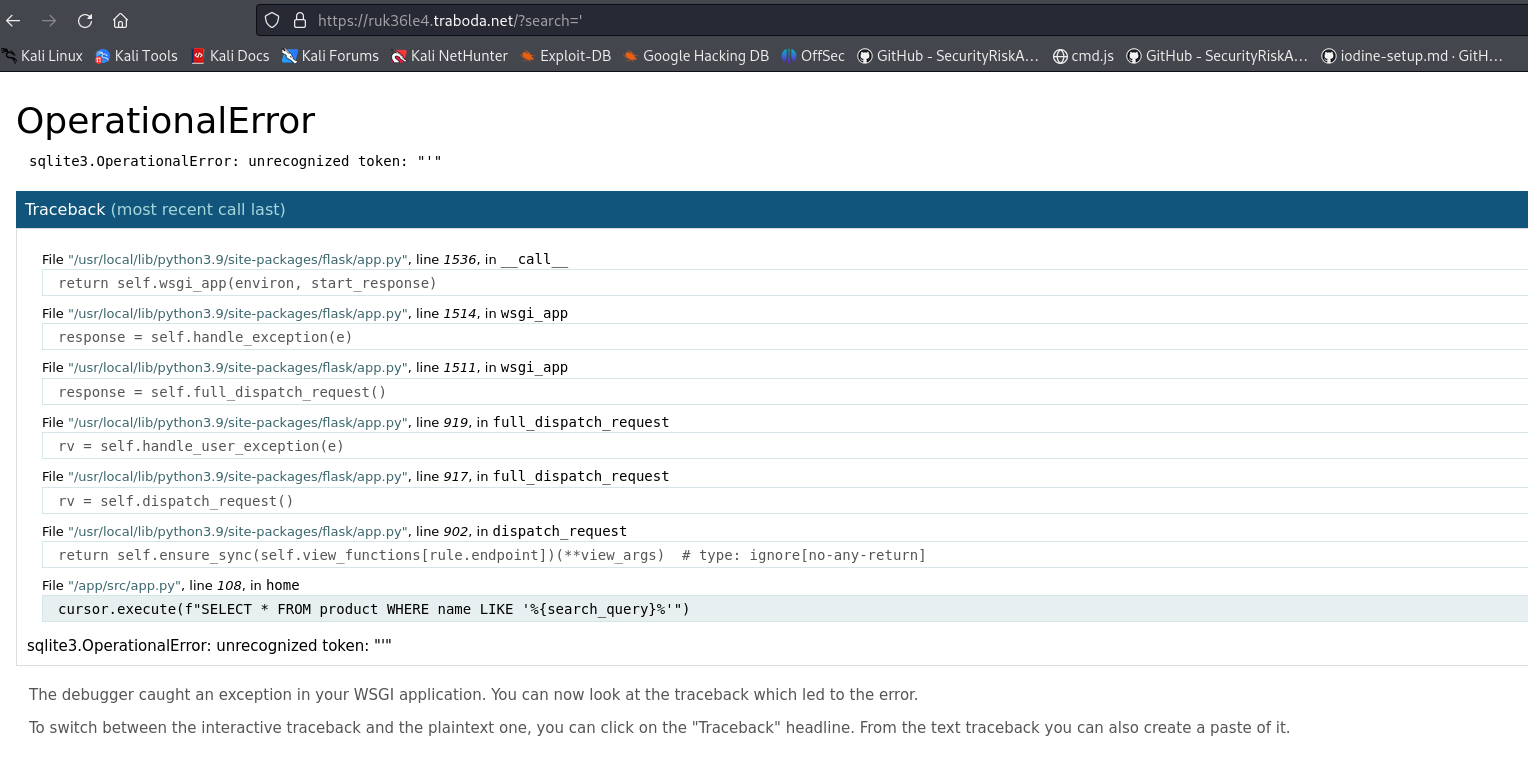Open the Kali Linux bookmark

(x=42, y=56)
